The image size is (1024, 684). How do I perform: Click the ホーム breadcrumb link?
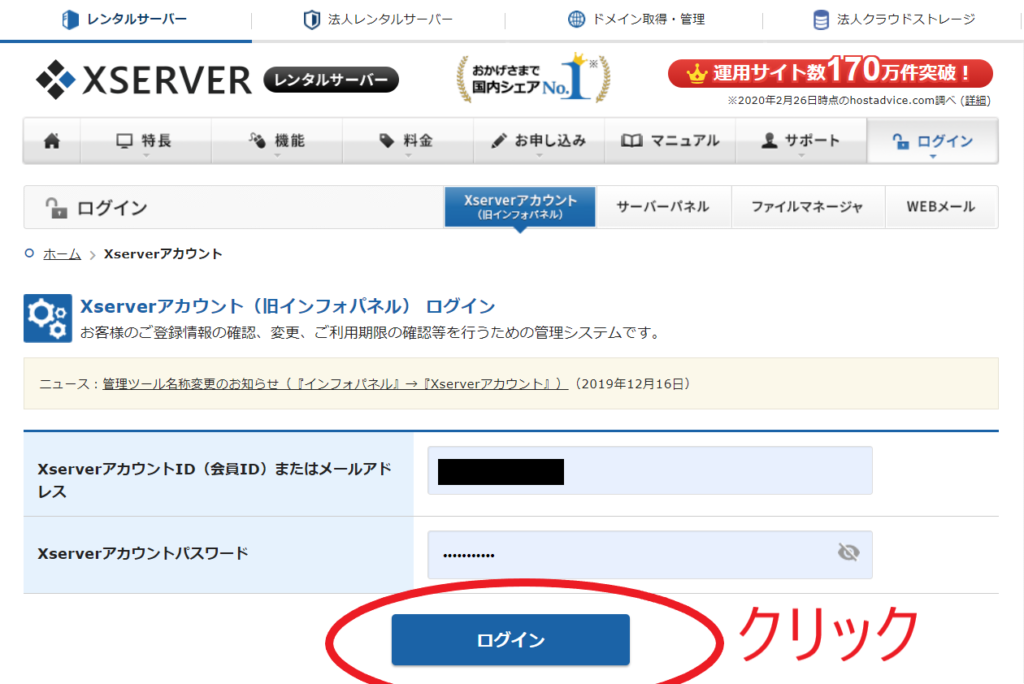coord(62,253)
